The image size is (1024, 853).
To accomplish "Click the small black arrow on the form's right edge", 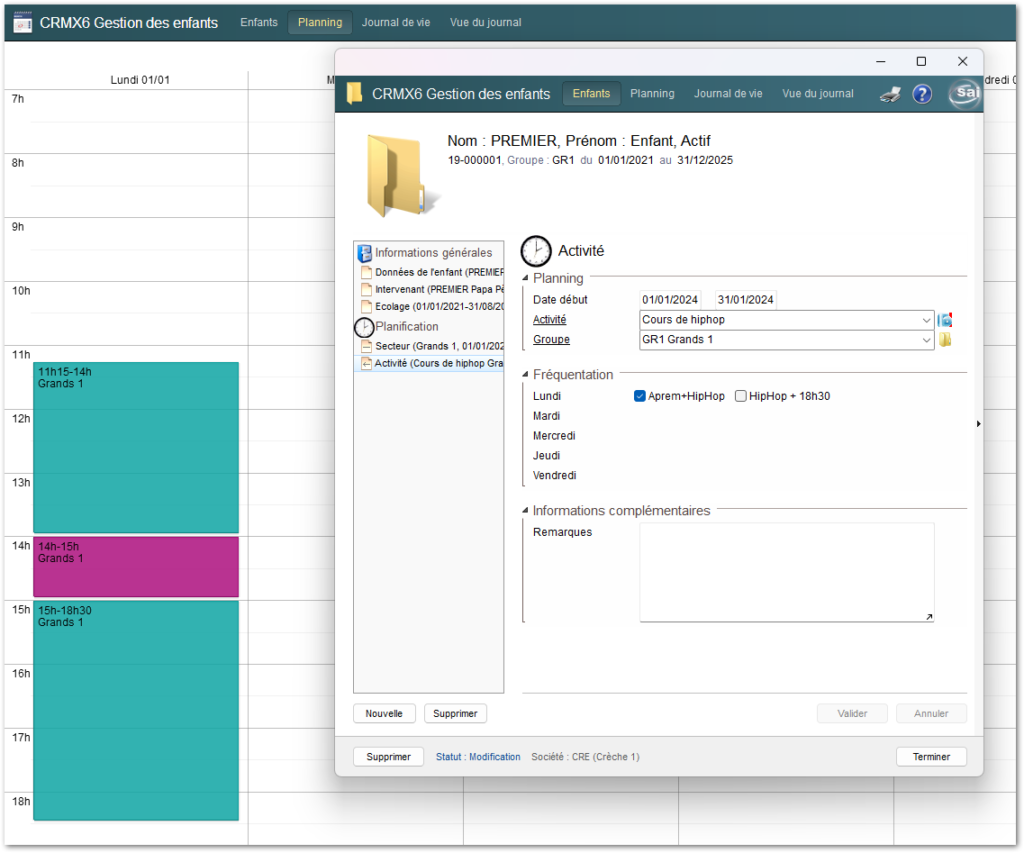I will click(978, 424).
